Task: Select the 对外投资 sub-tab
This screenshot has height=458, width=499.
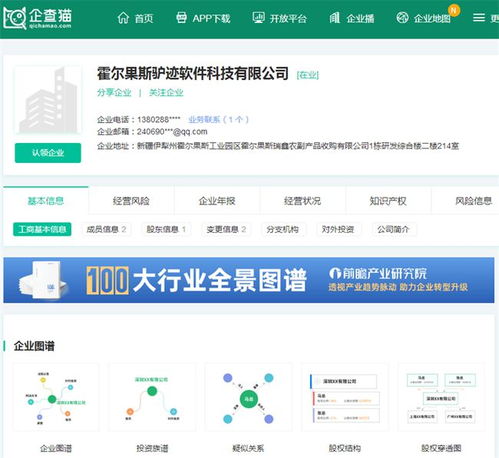Action: (338, 229)
